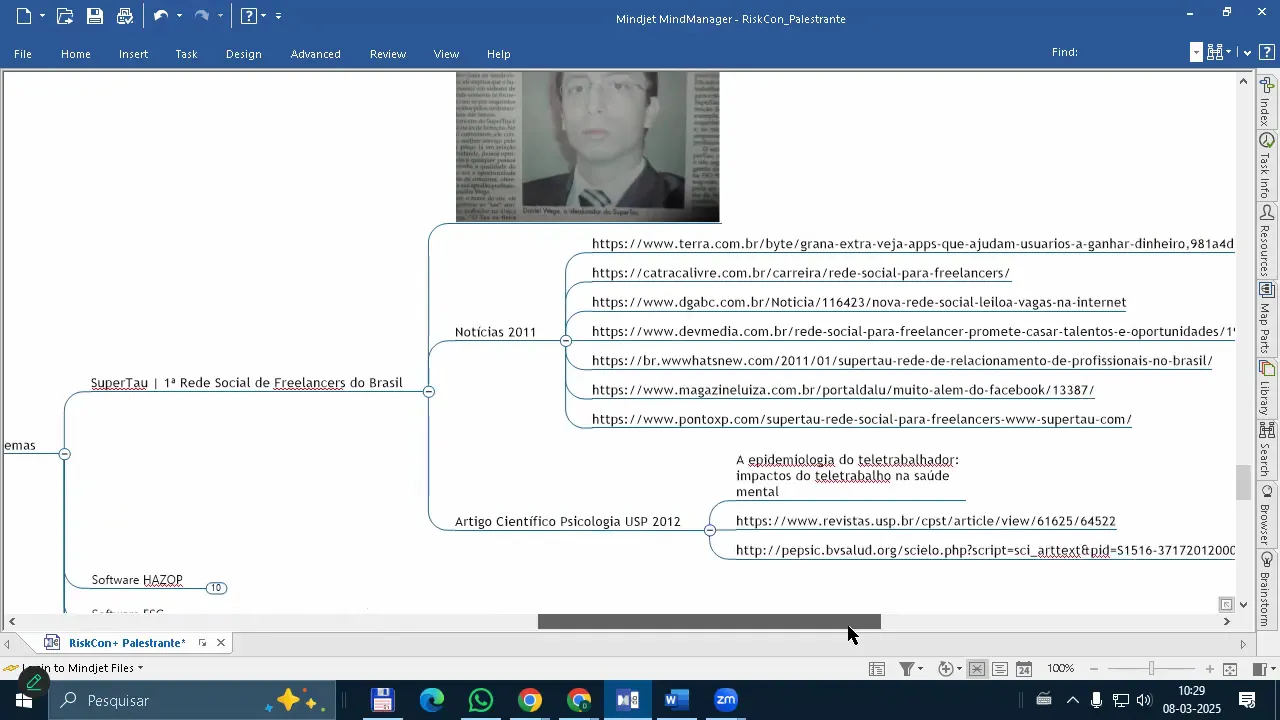Screen dimensions: 1280x720
Task: Open the Word app in taskbar
Action: [x=677, y=700]
